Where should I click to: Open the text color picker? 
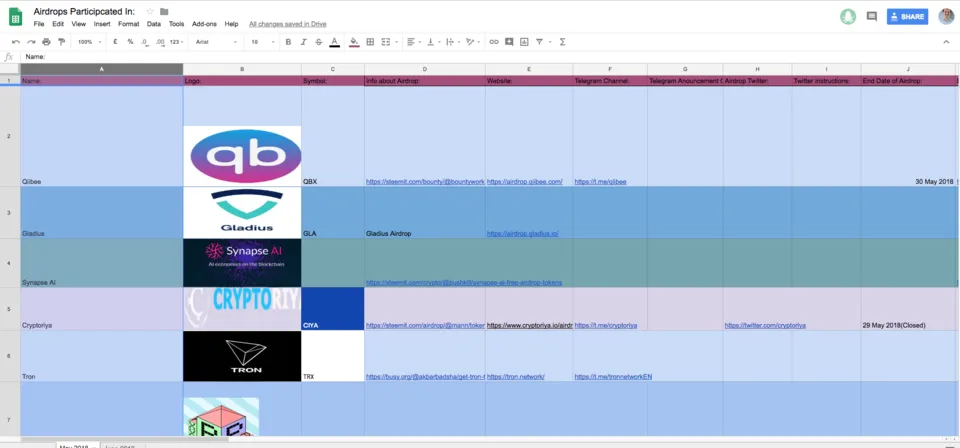click(x=334, y=42)
